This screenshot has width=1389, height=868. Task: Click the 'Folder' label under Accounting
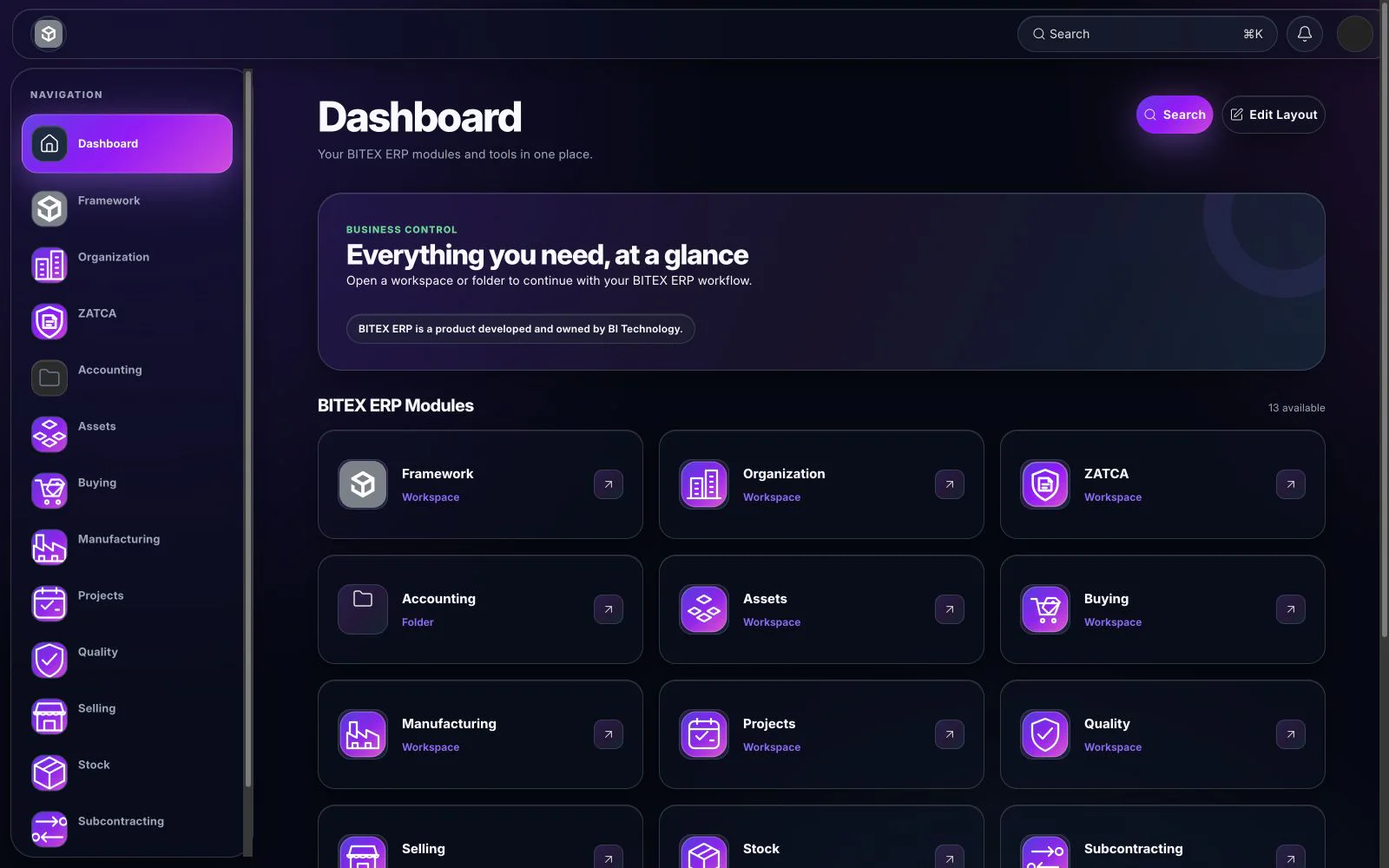(x=418, y=622)
